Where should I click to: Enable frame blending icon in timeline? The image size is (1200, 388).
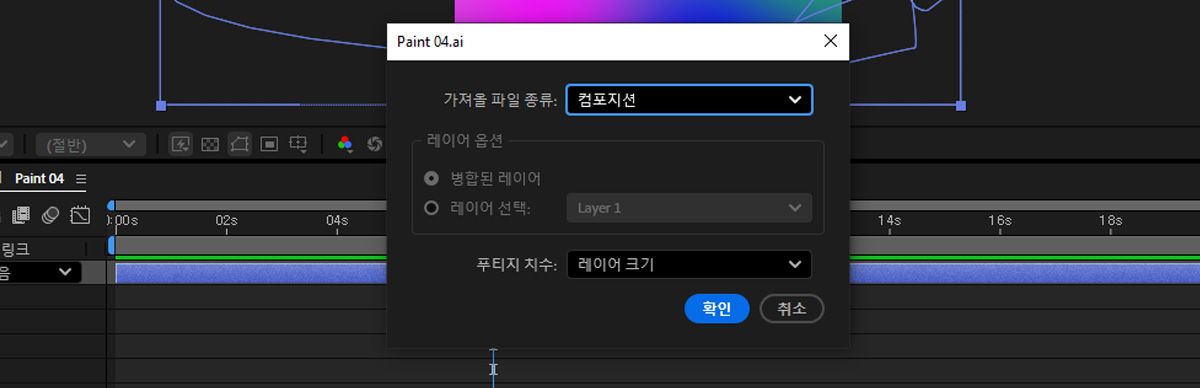[x=21, y=214]
